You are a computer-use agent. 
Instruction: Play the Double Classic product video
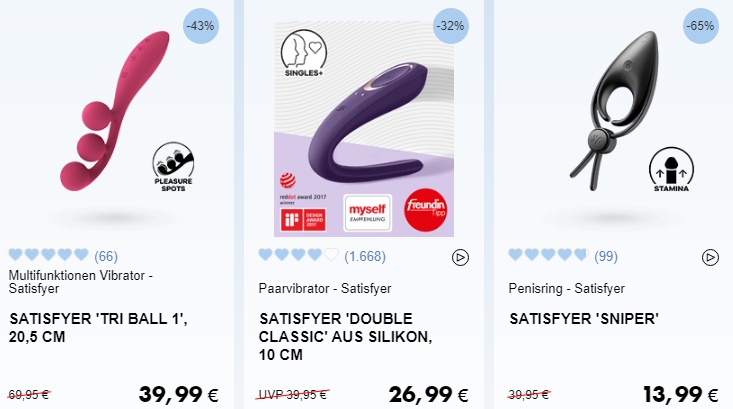point(460,258)
